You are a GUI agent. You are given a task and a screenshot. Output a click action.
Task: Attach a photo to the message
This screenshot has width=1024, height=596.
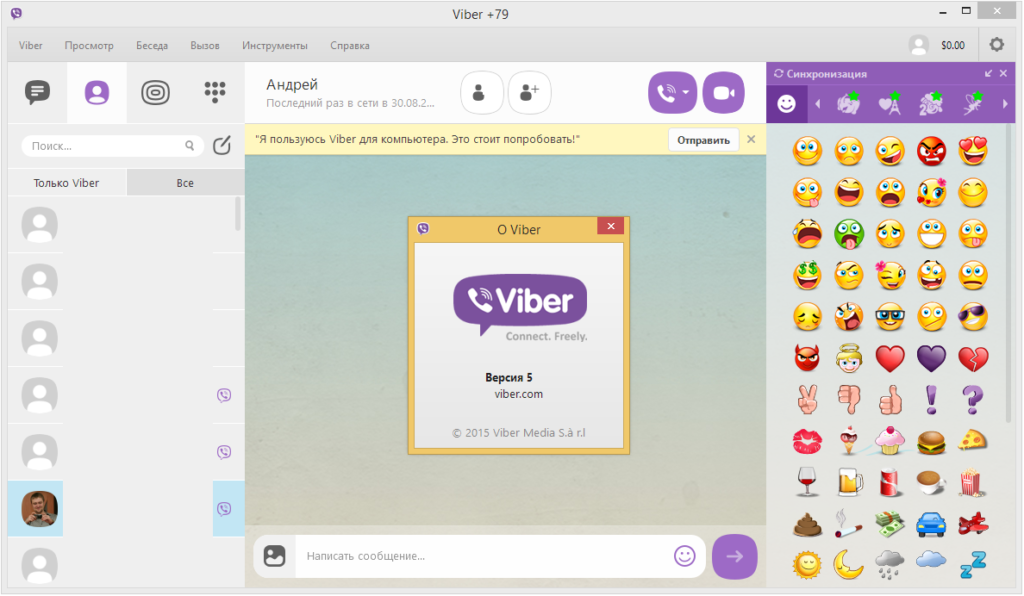click(275, 556)
